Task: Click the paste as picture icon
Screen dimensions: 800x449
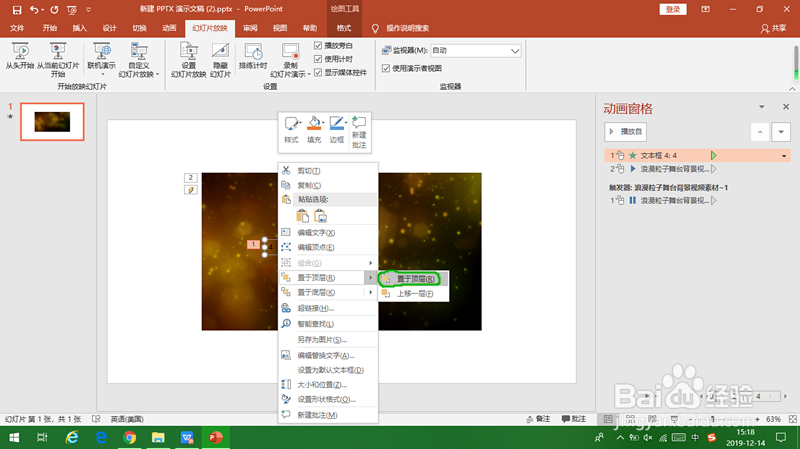Action: (x=320, y=216)
